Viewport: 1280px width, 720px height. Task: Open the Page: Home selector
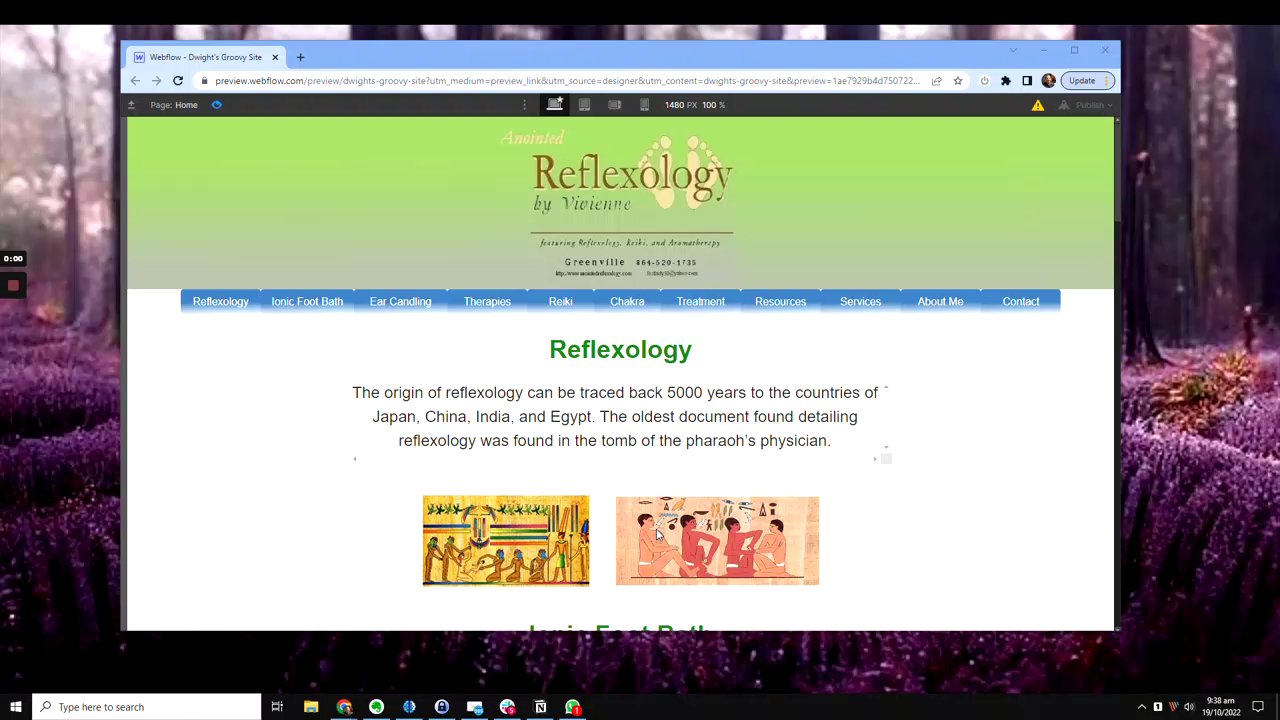tap(174, 105)
